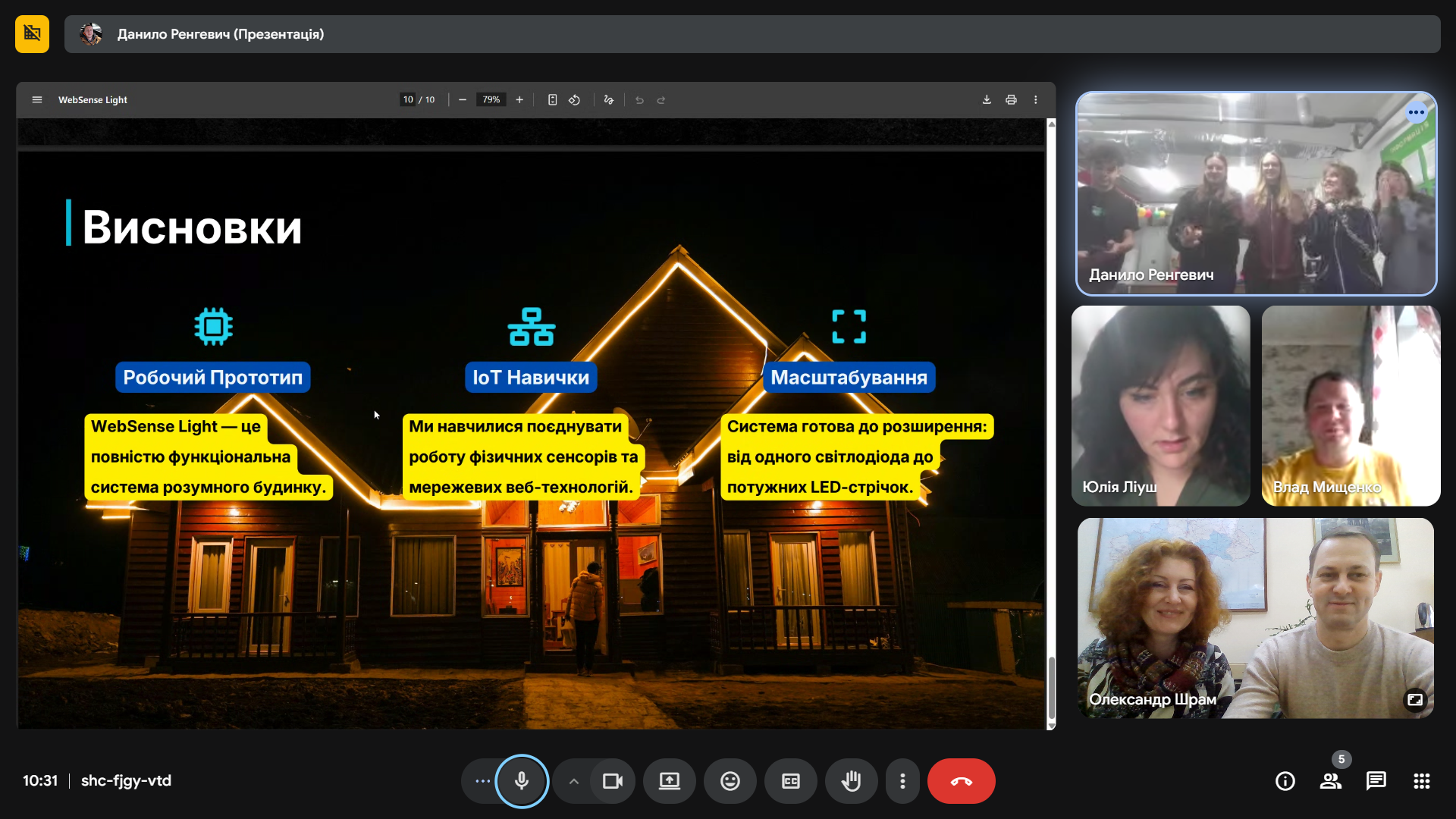The width and height of the screenshot is (1456, 819).
Task: Click the download PDF icon
Action: pyautogui.click(x=987, y=99)
